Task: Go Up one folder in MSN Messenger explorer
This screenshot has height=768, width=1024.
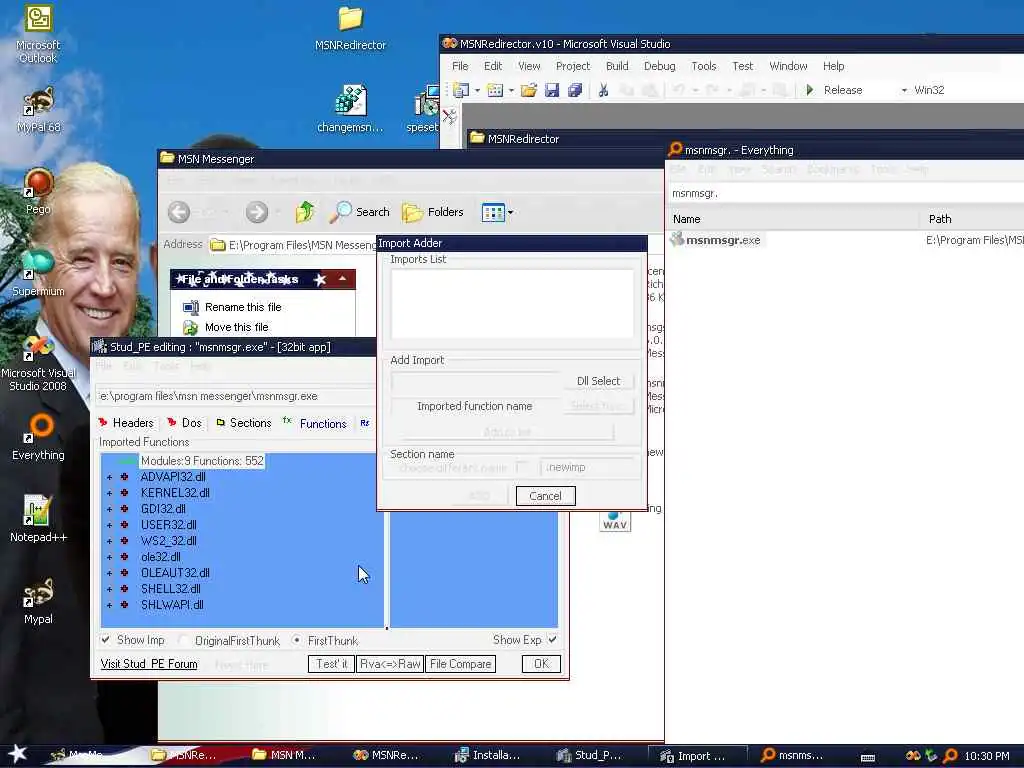Action: click(x=304, y=212)
